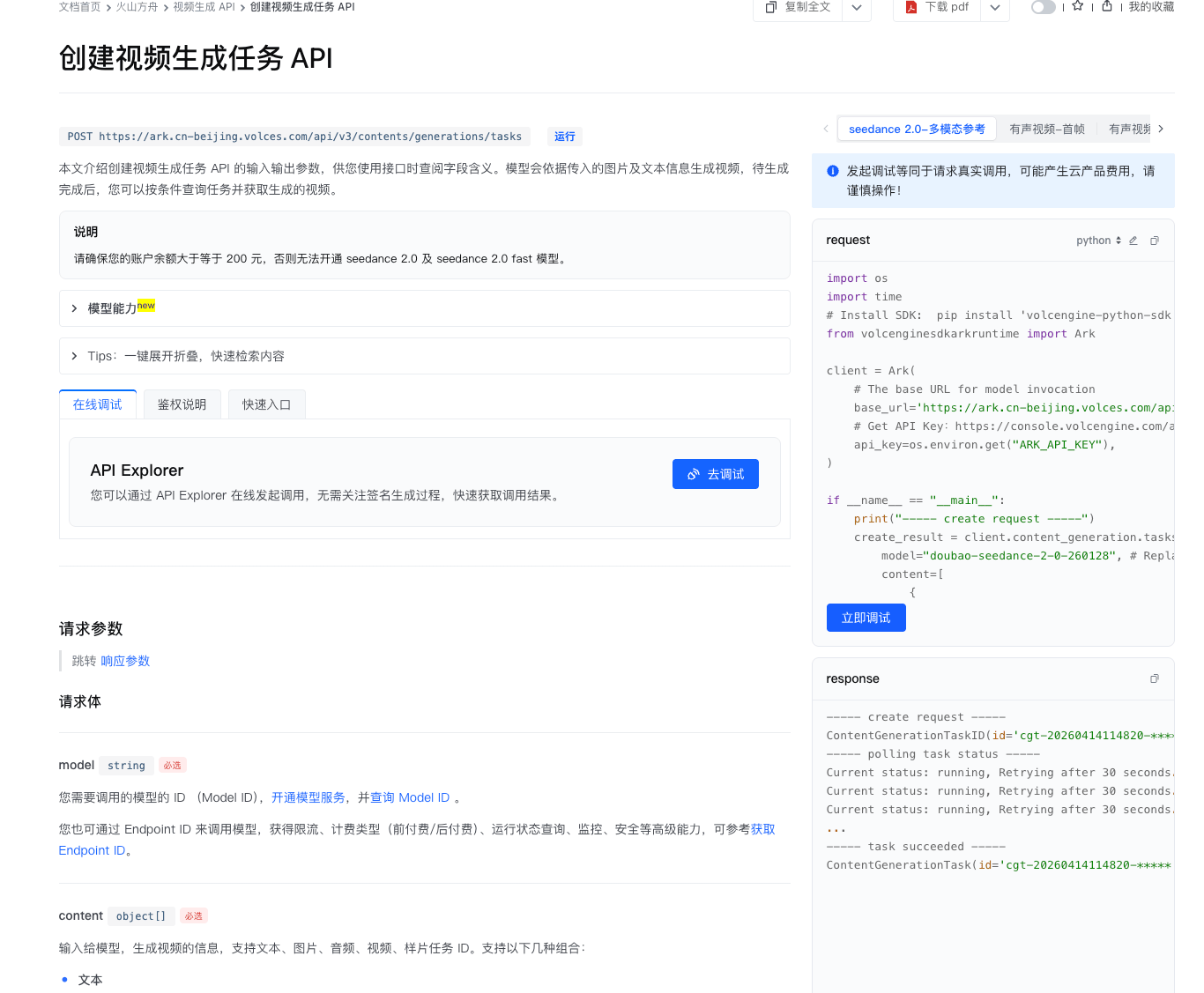Select the 快速入口 tab
This screenshot has height=993, width=1204.
266,404
